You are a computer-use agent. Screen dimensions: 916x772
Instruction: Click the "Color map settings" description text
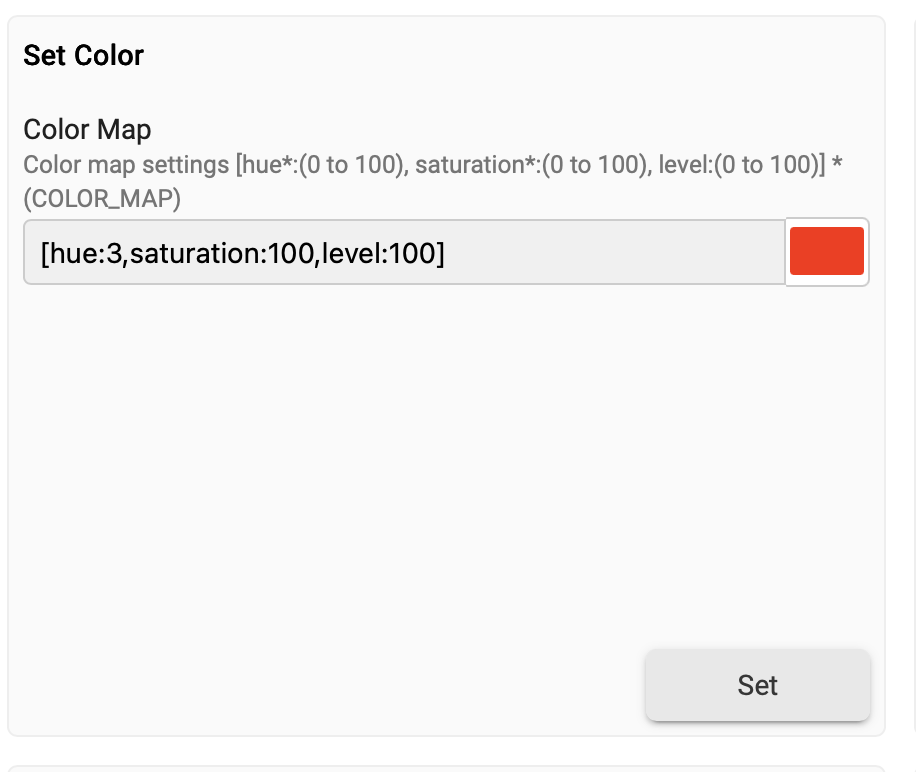tap(126, 165)
